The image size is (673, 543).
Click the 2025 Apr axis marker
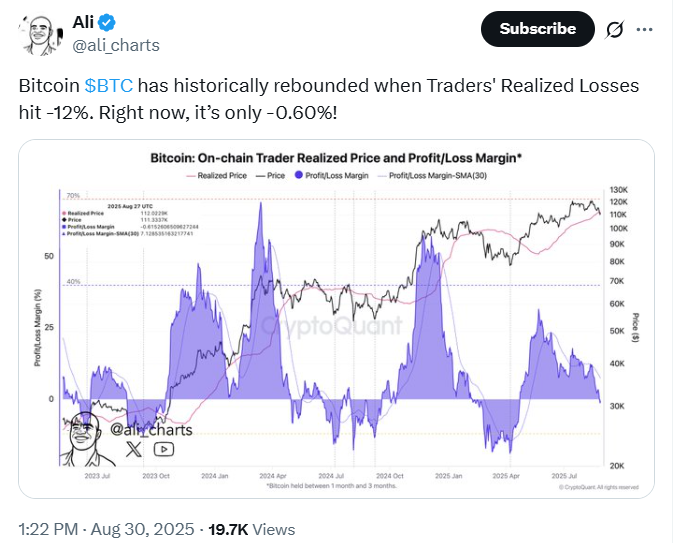(506, 476)
